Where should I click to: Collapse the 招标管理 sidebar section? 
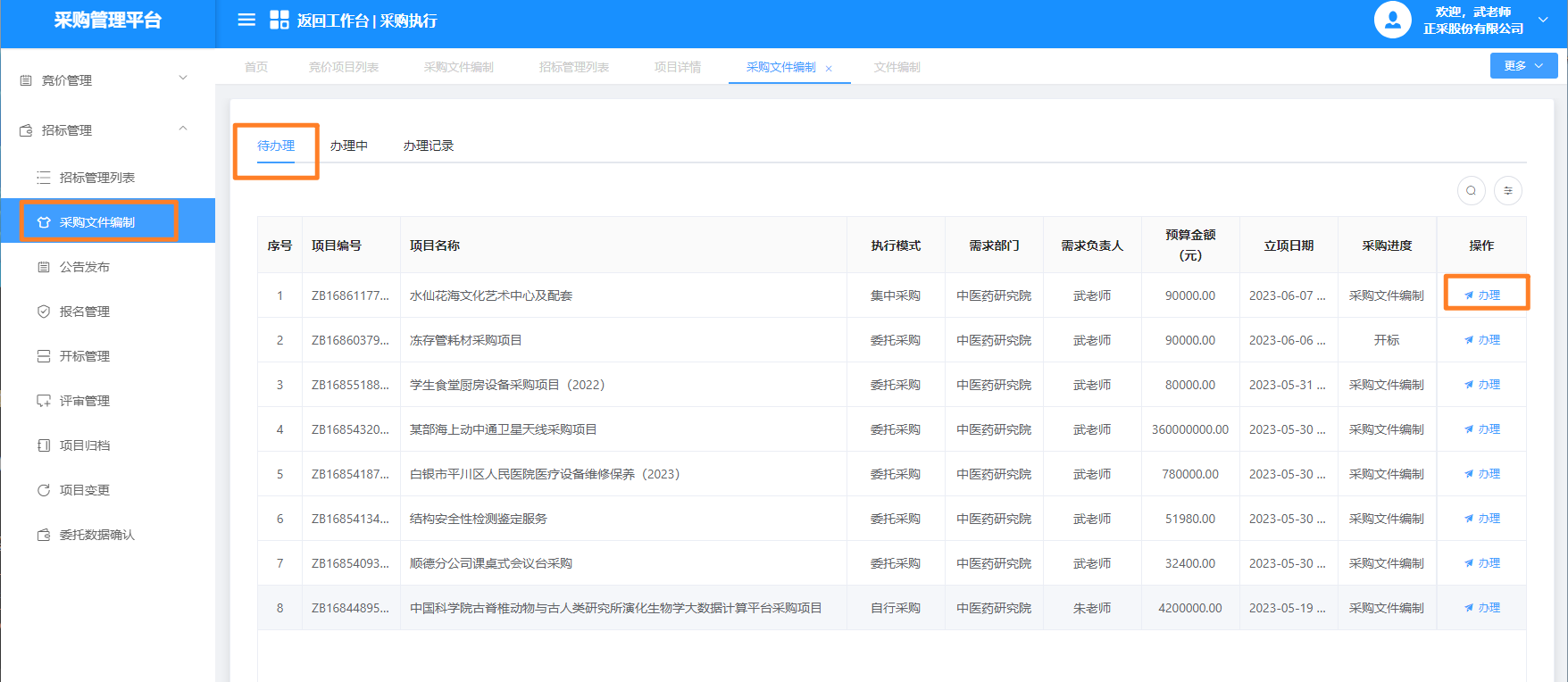pos(183,129)
